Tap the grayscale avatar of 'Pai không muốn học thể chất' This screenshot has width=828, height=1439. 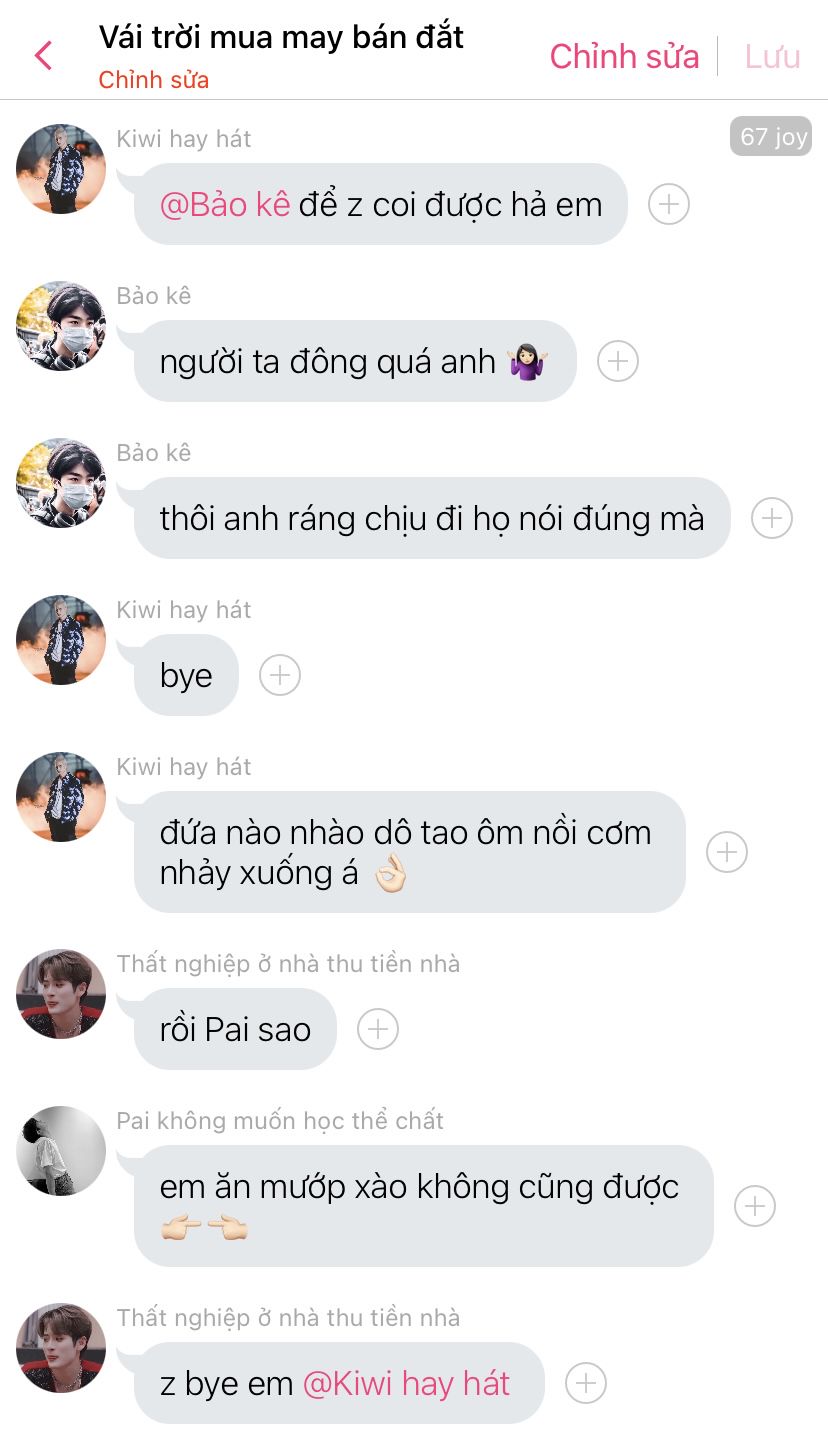click(61, 1151)
